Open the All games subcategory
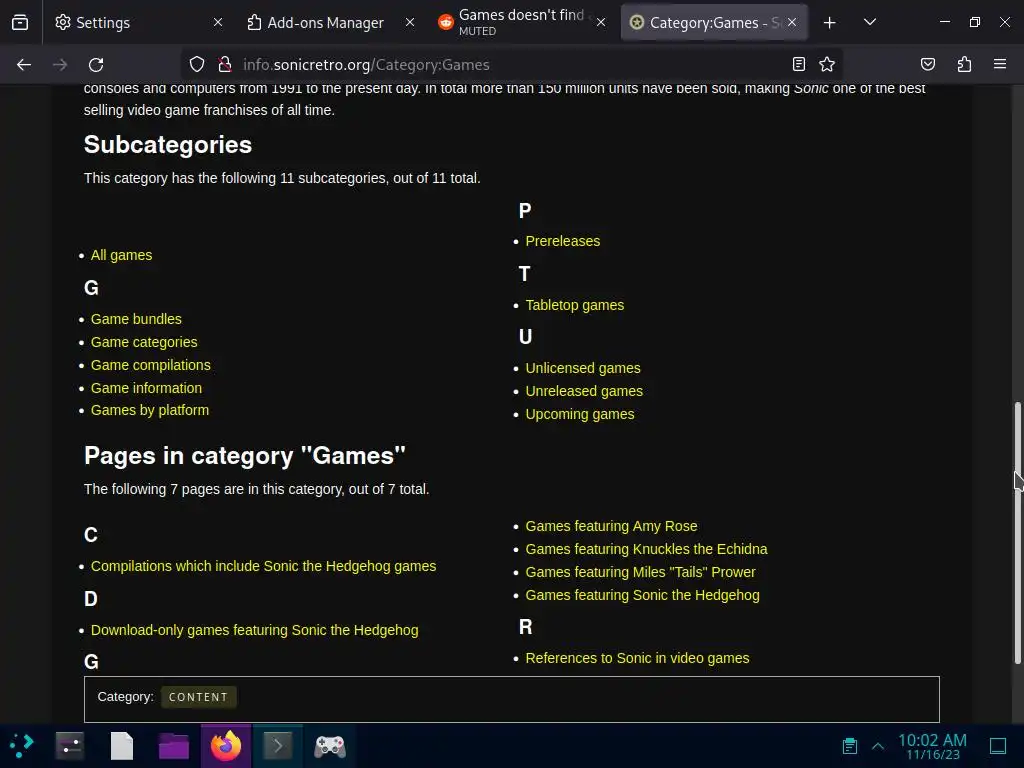1024x768 pixels. point(121,255)
